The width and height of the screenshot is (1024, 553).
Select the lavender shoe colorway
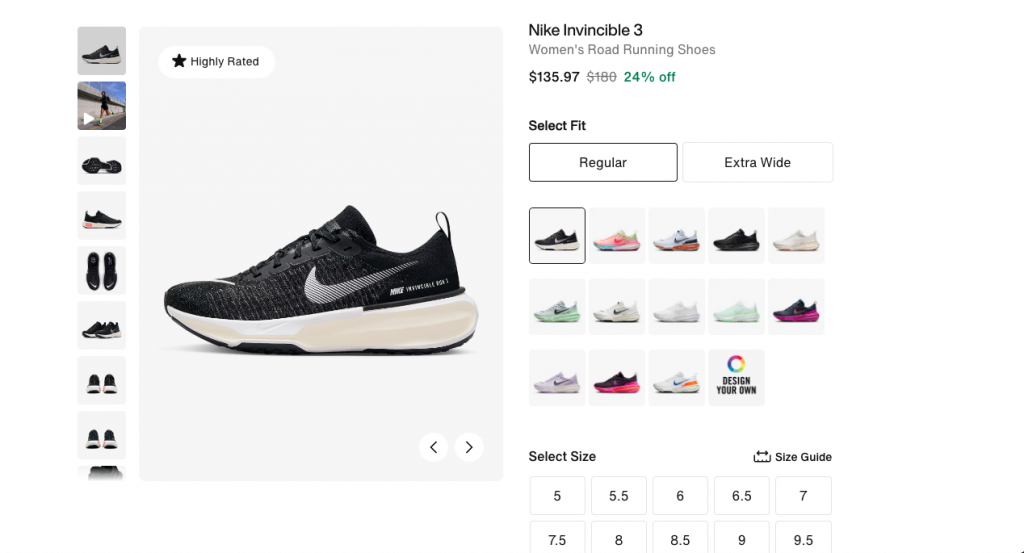(x=557, y=377)
